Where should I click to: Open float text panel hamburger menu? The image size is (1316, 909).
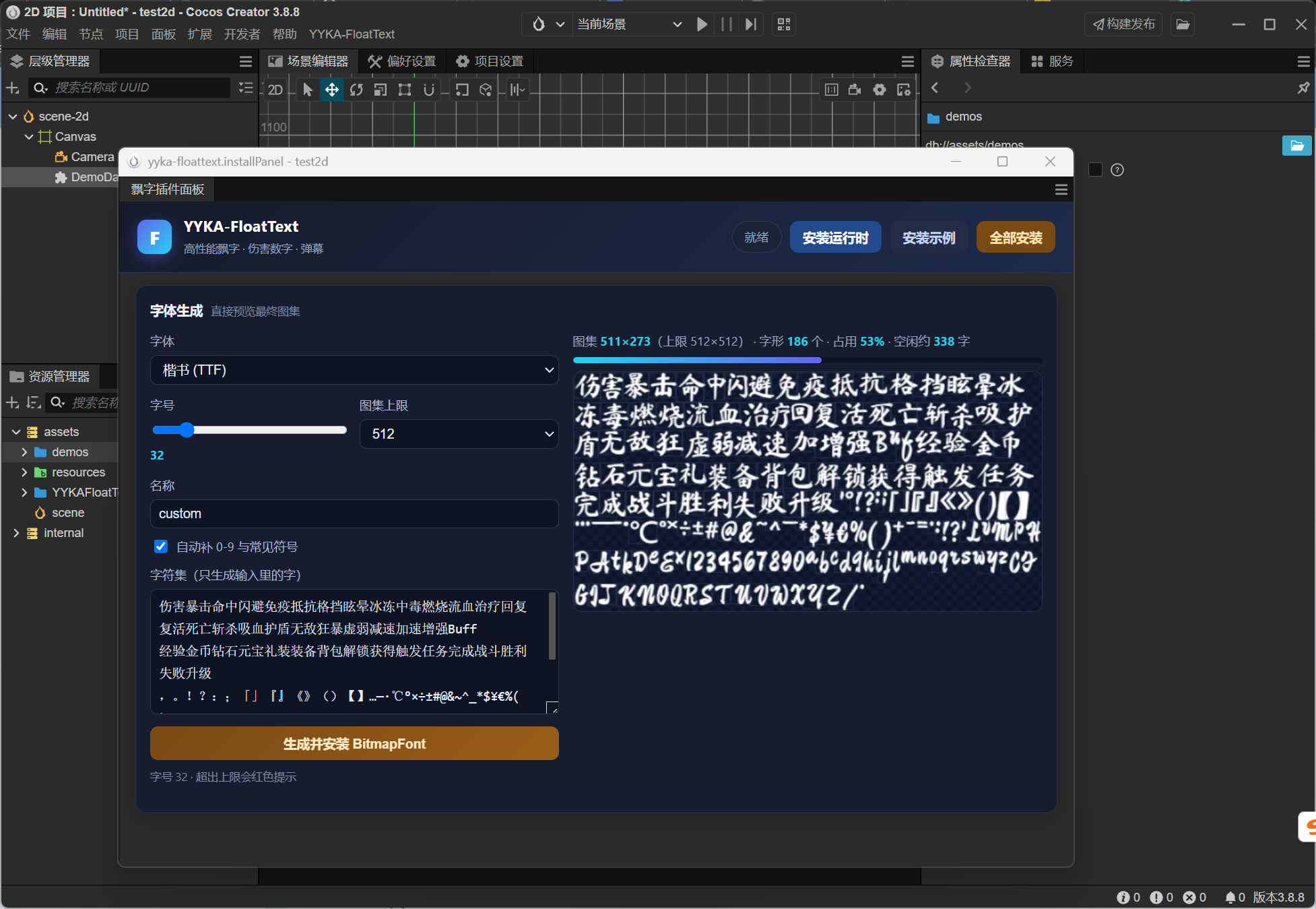[x=1061, y=189]
